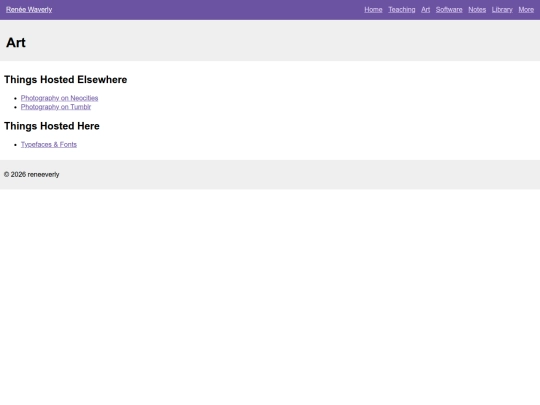Click the Art page heading
Screen dimensions: 540x405
[x=16, y=43]
